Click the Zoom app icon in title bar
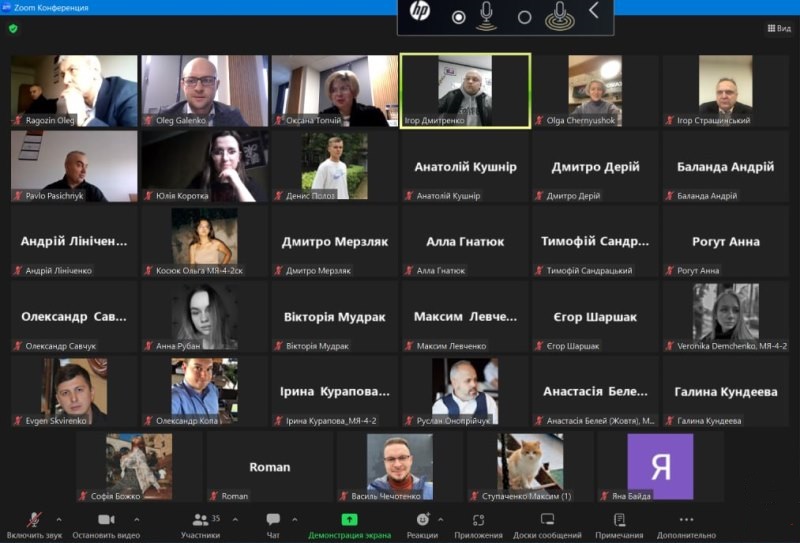800x543 pixels. (6, 7)
